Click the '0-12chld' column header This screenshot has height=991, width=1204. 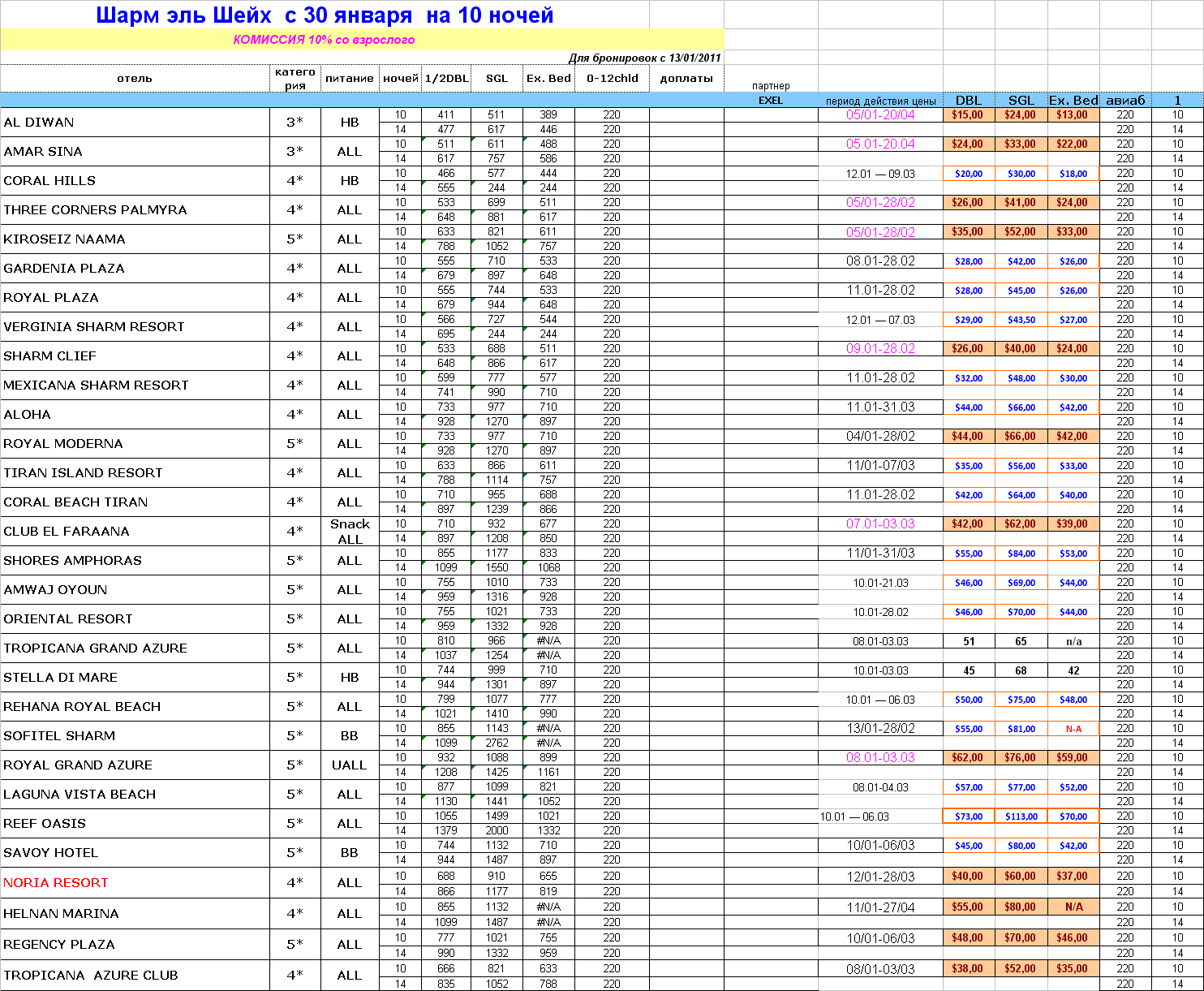[612, 79]
